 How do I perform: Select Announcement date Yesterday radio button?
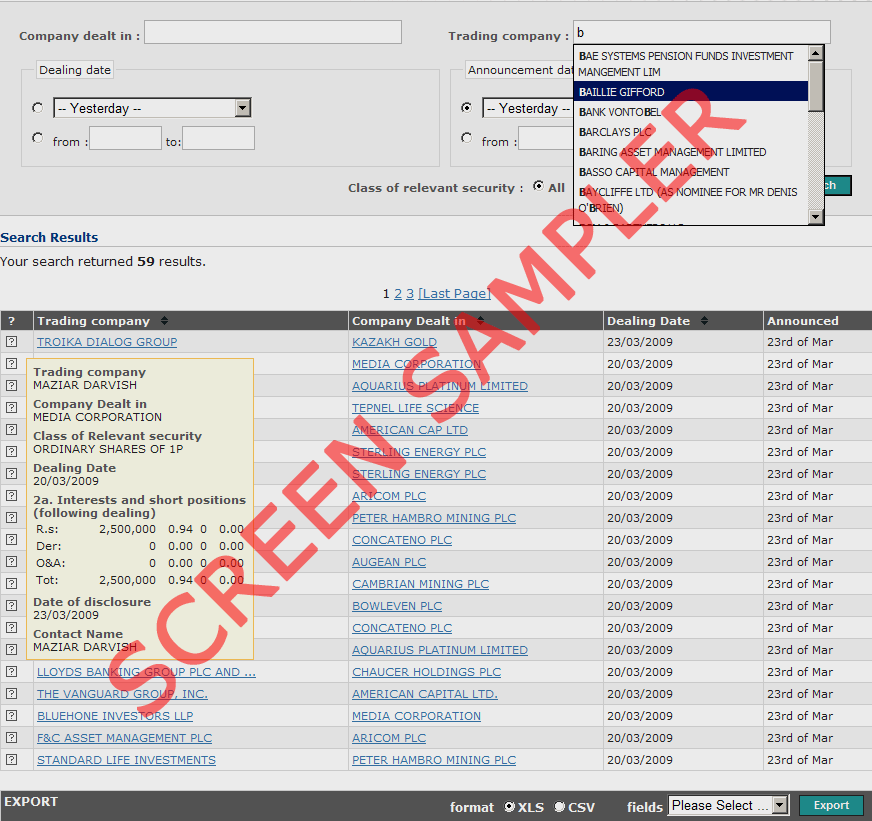tap(467, 107)
